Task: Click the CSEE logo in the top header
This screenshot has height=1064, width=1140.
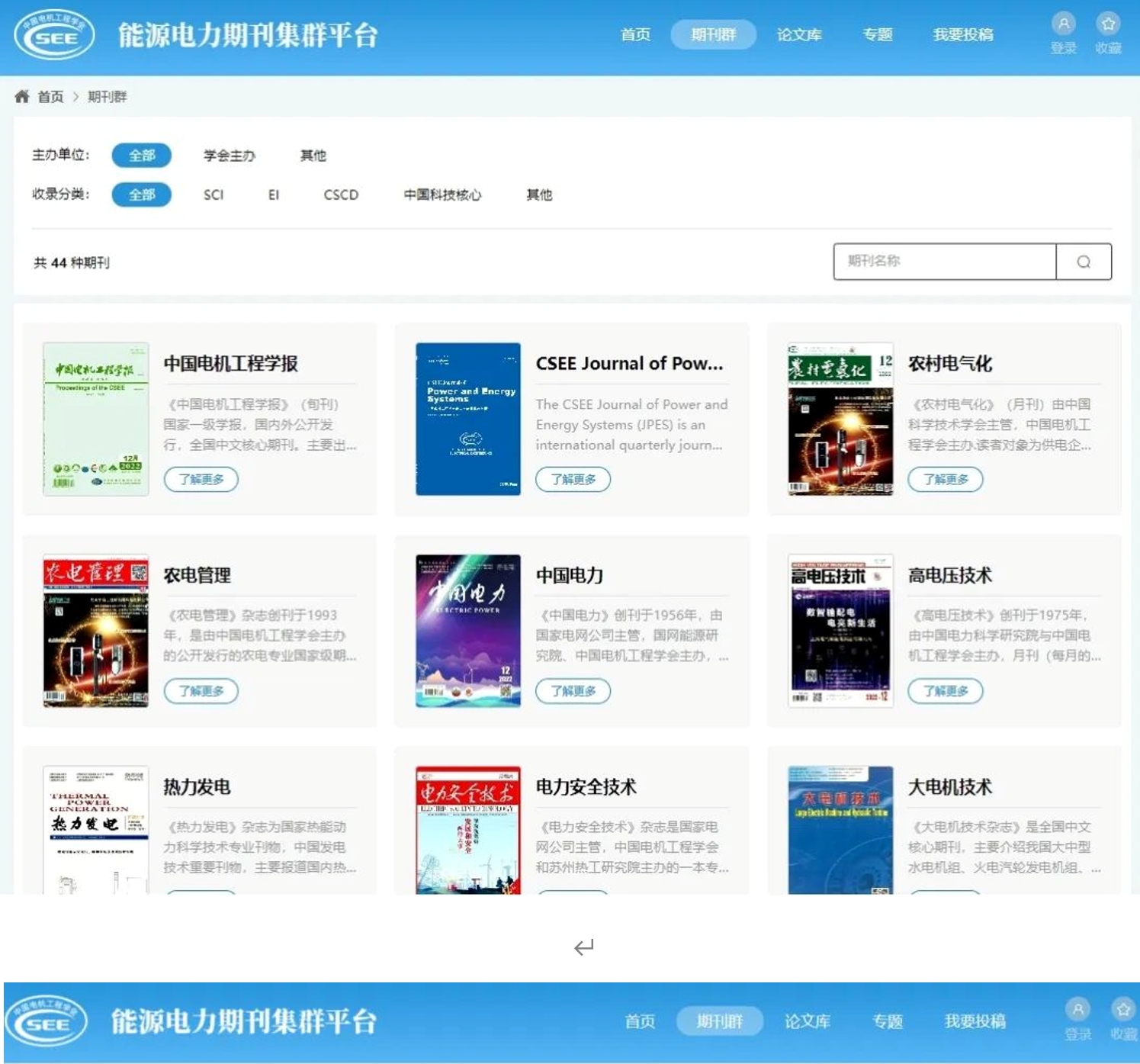Action: (54, 35)
